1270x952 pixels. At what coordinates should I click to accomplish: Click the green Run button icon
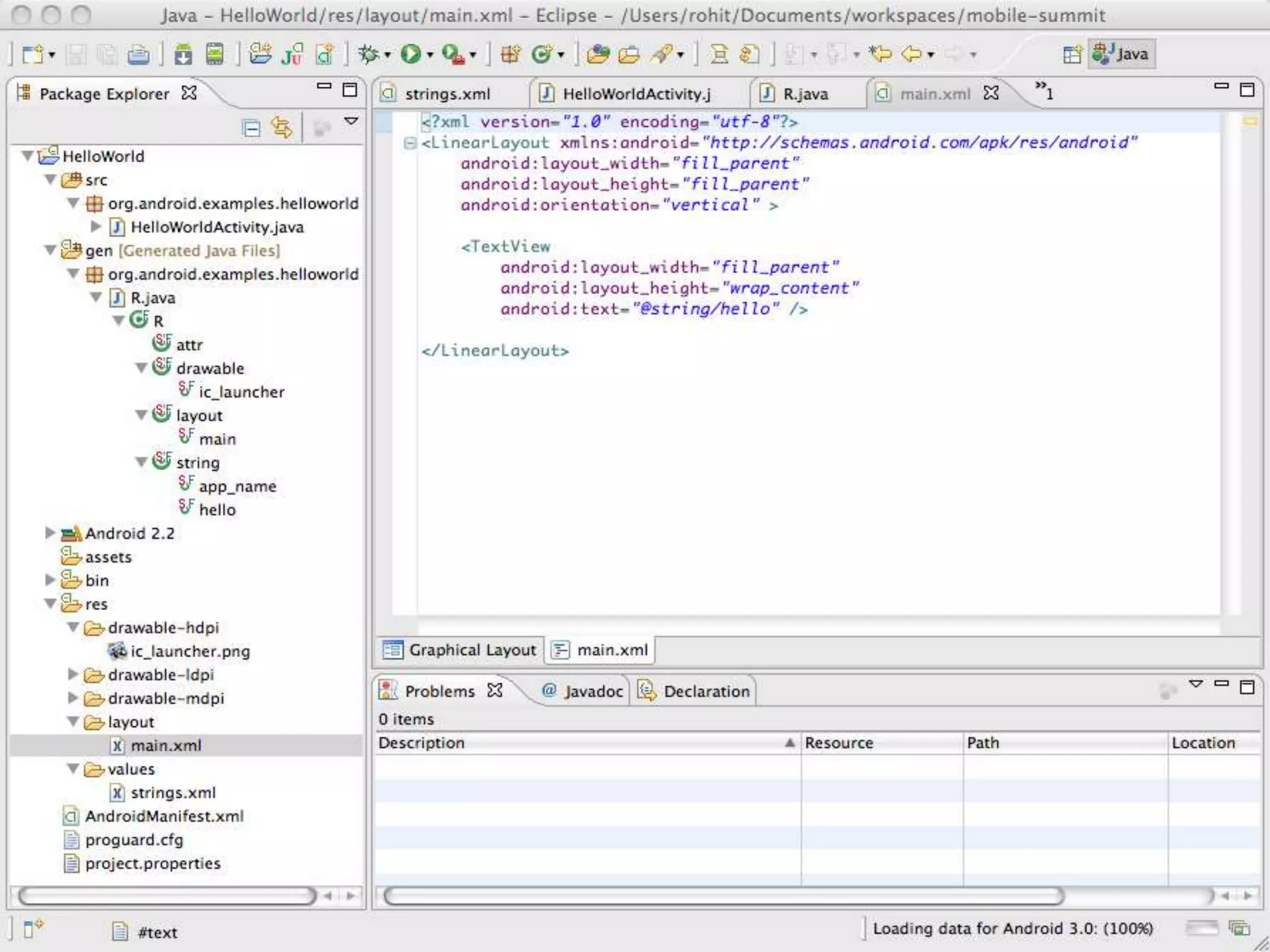click(411, 55)
